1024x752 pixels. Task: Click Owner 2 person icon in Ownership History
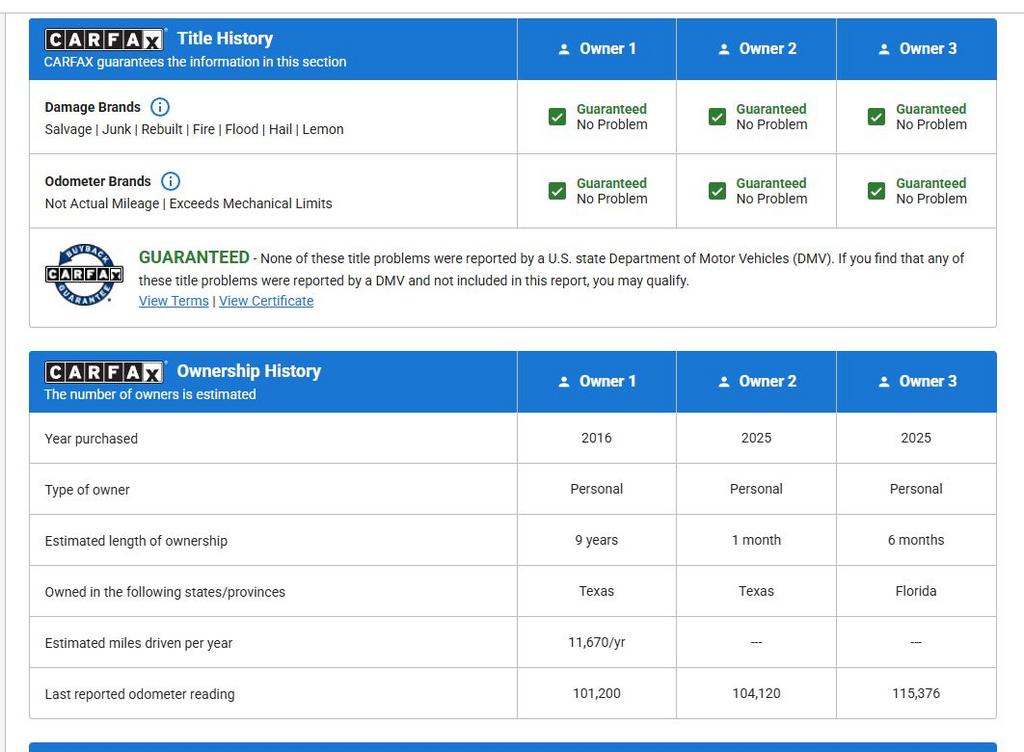click(724, 382)
